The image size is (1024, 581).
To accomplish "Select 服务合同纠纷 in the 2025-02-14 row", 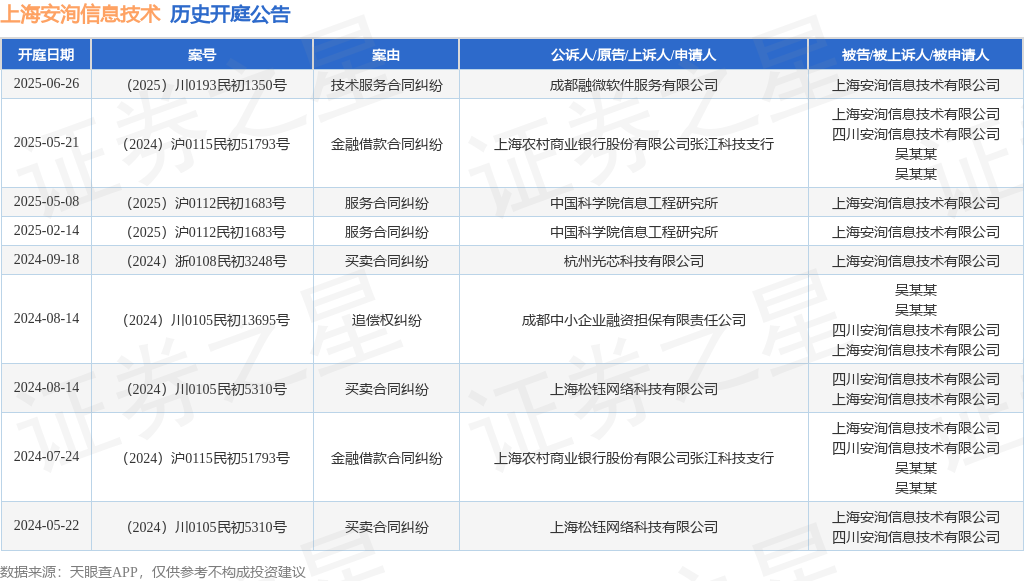I will tap(386, 232).
